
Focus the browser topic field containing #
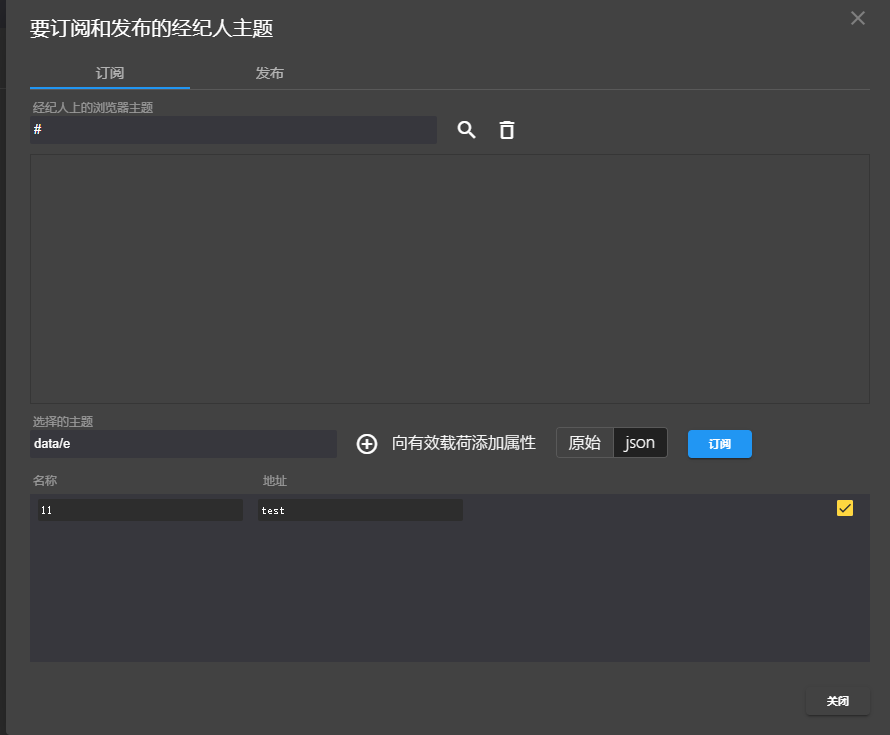tap(233, 130)
